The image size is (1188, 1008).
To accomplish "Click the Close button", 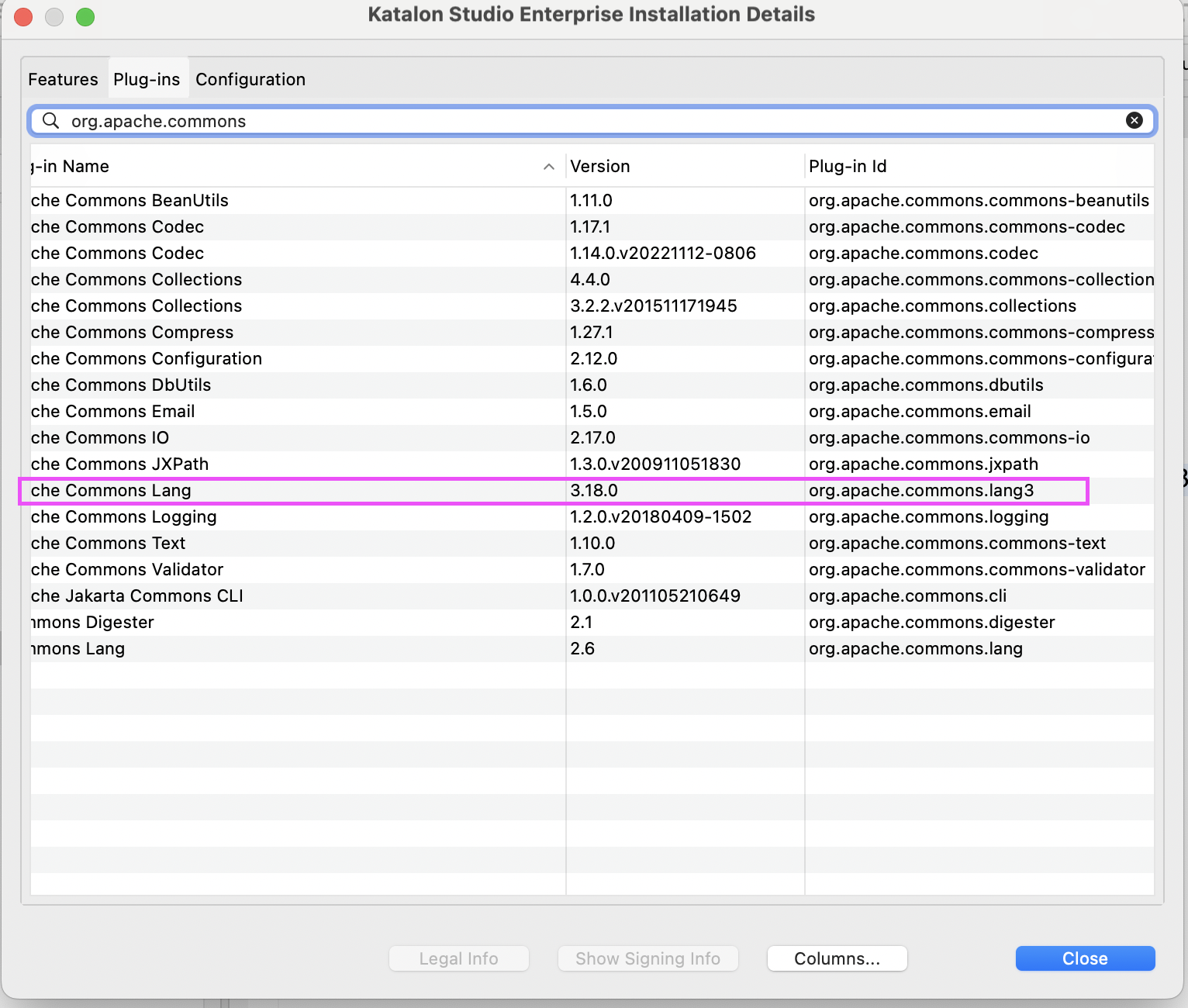I will pyautogui.click(x=1084, y=958).
